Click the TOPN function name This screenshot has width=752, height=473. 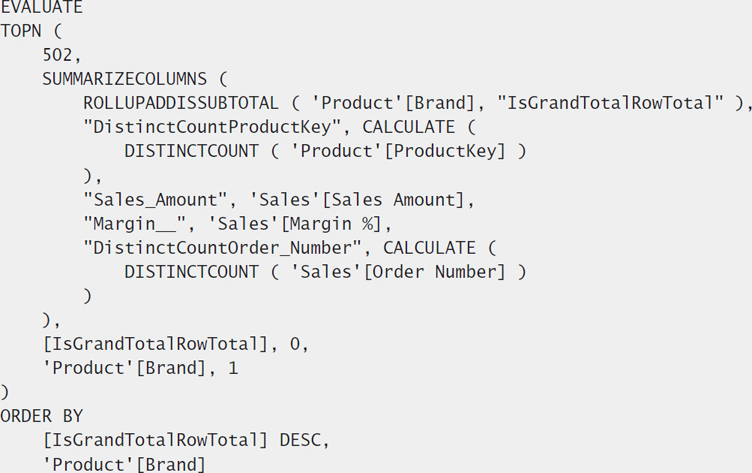(x=21, y=31)
